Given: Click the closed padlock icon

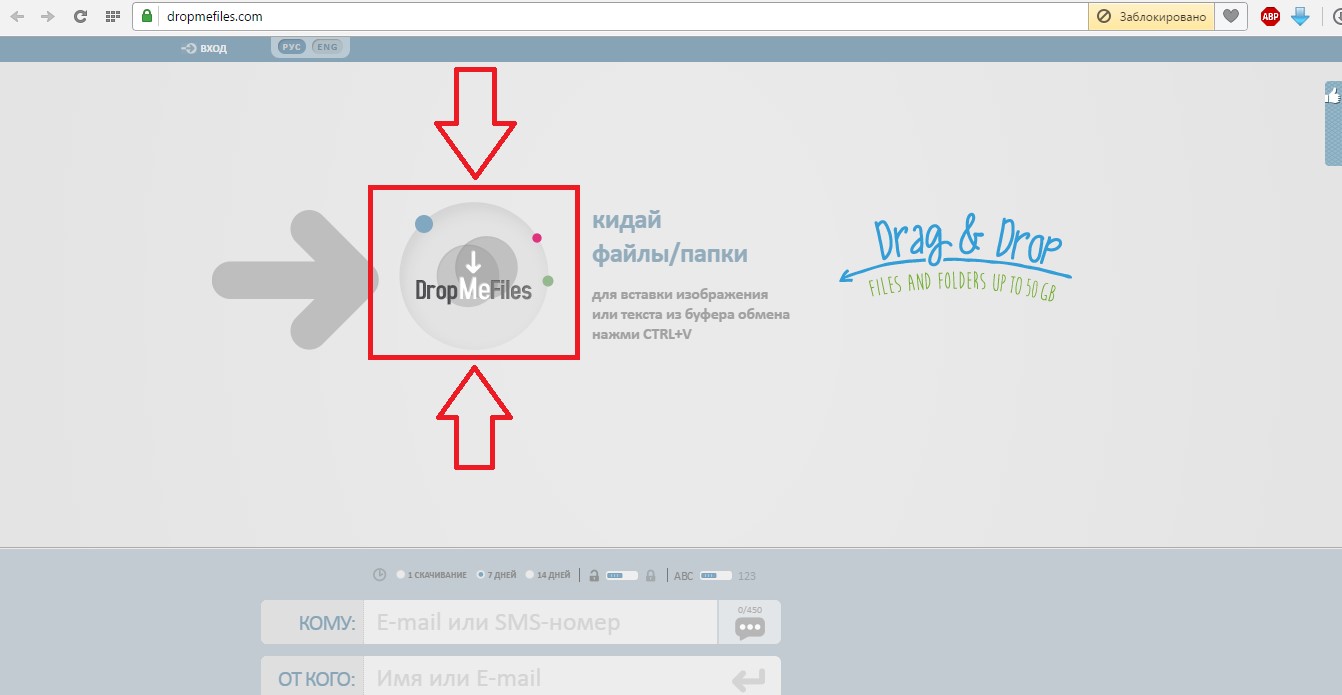Looking at the screenshot, I should tap(650, 574).
